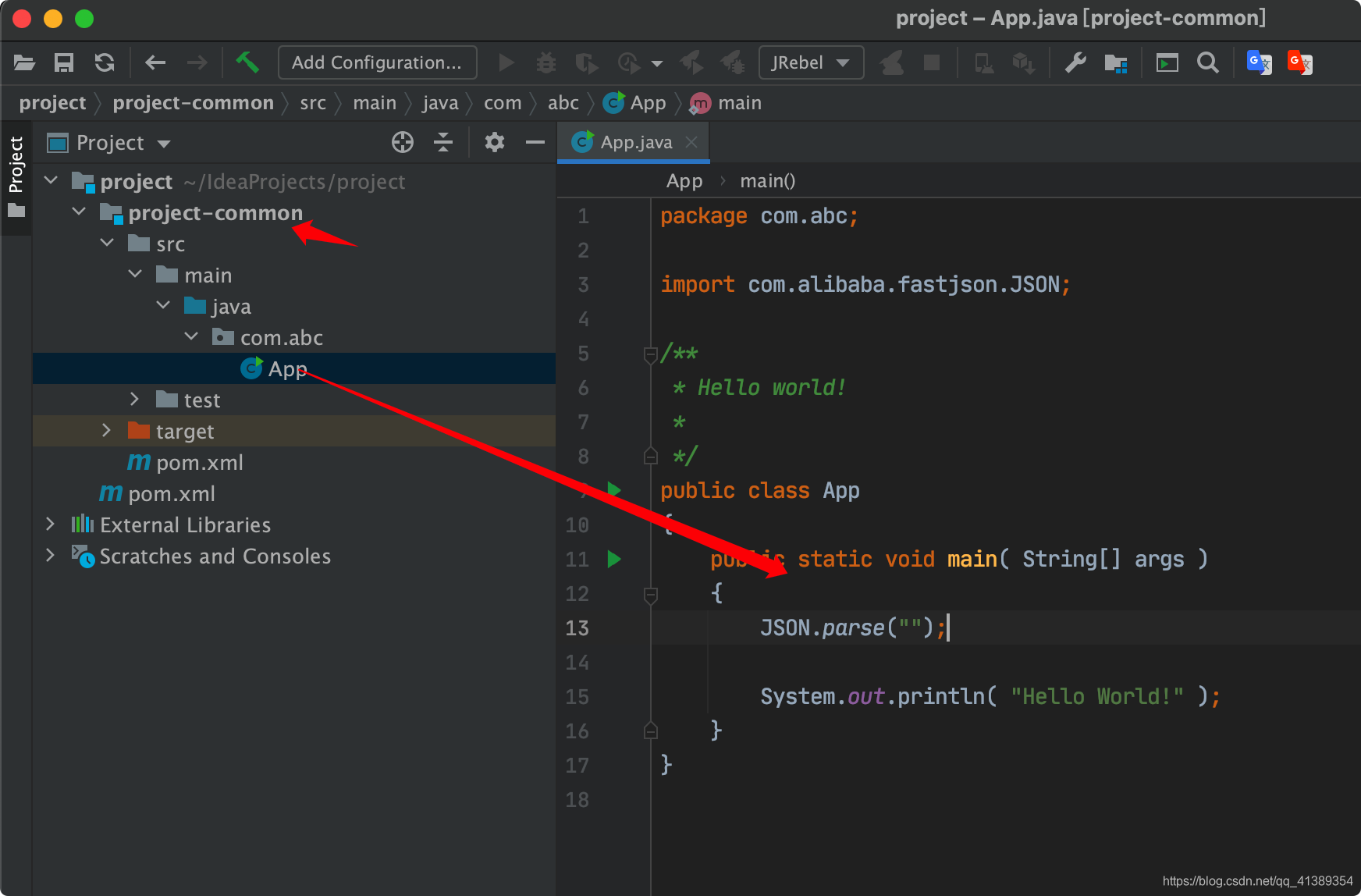The width and height of the screenshot is (1361, 896).
Task: Click the cubes download toolbar icon
Action: pyautogui.click(x=1024, y=62)
